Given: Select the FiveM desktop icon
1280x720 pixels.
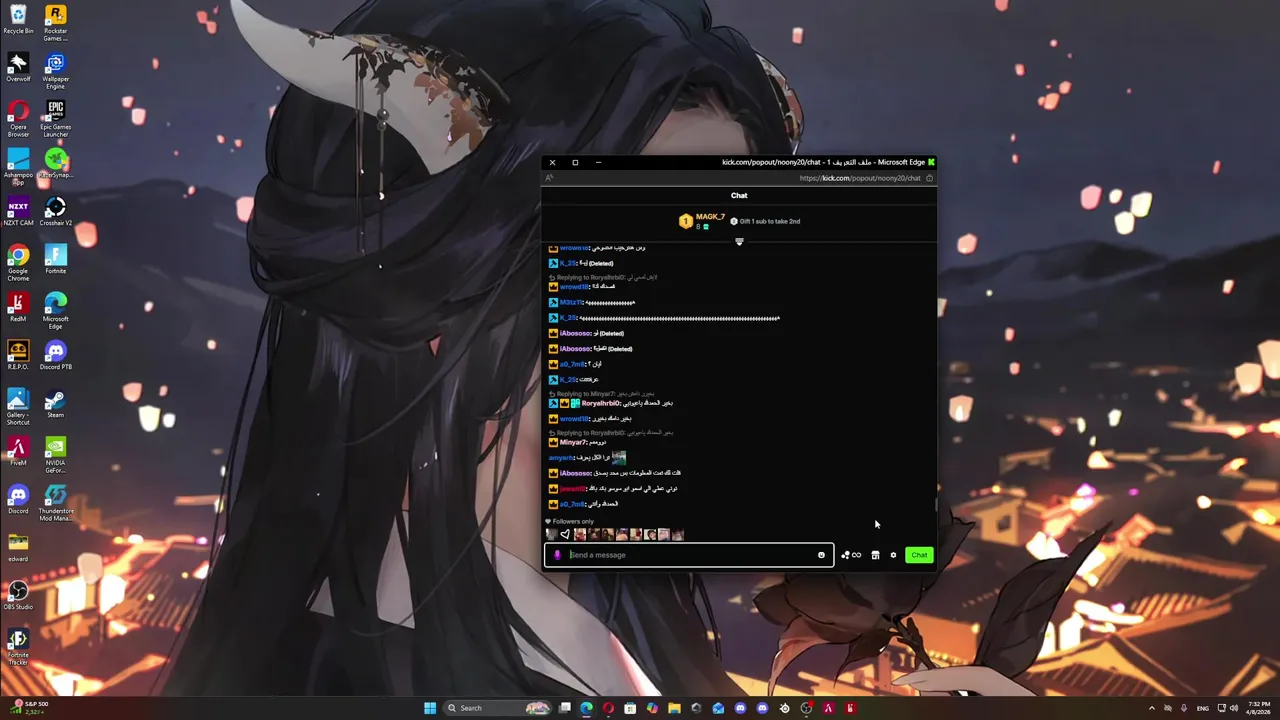Looking at the screenshot, I should [x=18, y=453].
